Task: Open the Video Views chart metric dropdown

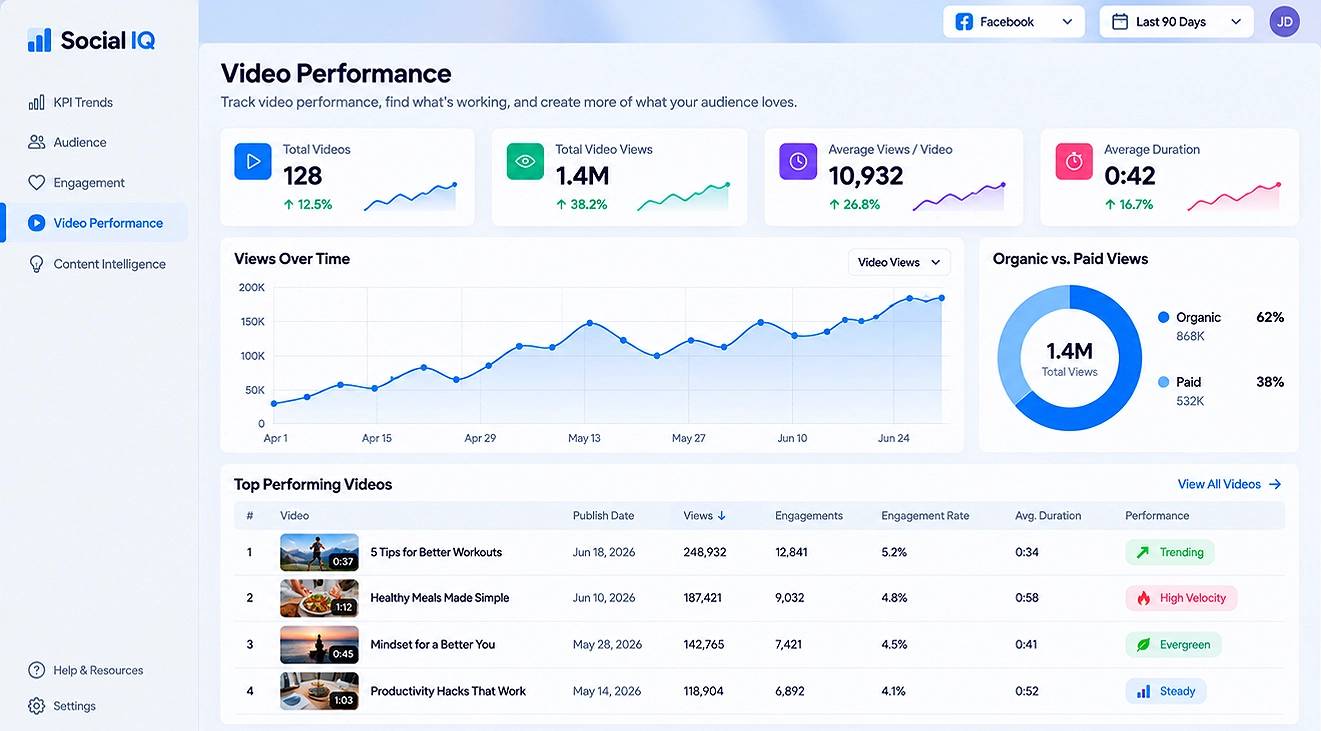Action: coord(899,262)
